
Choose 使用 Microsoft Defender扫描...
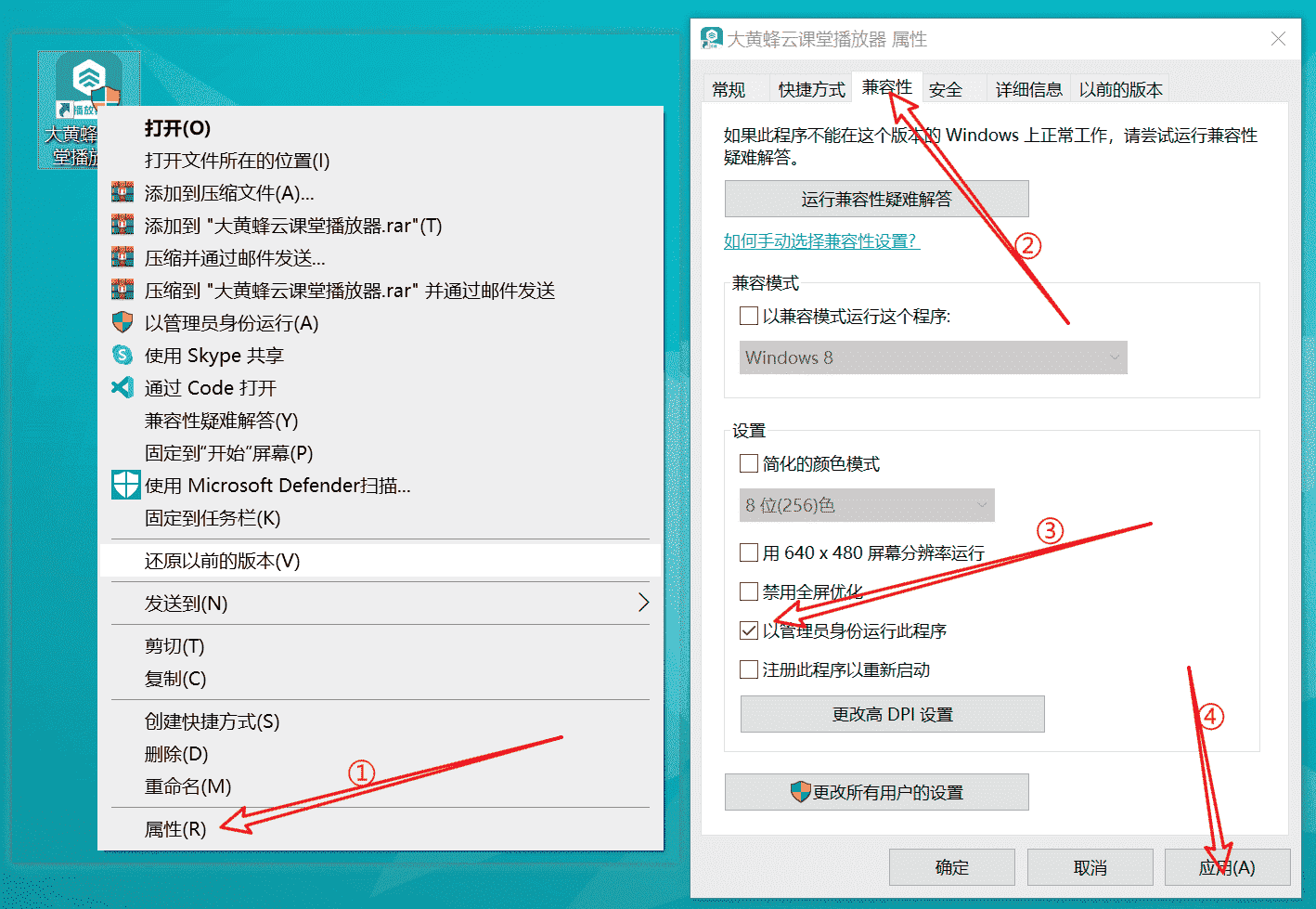[x=381, y=486]
